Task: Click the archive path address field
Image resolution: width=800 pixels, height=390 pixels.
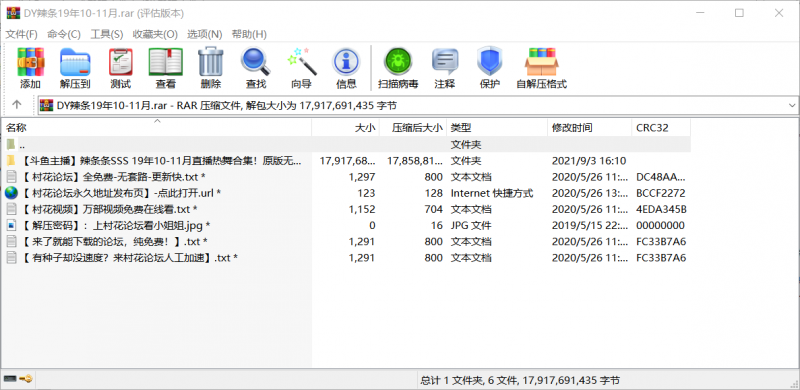Action: (418, 106)
